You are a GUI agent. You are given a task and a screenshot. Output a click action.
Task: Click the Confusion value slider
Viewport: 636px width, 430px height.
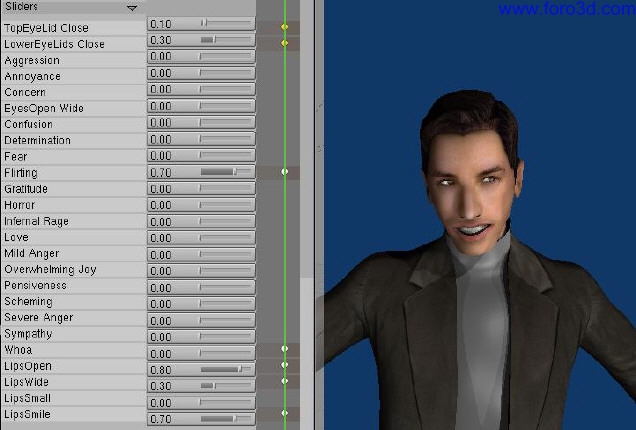pos(201,123)
